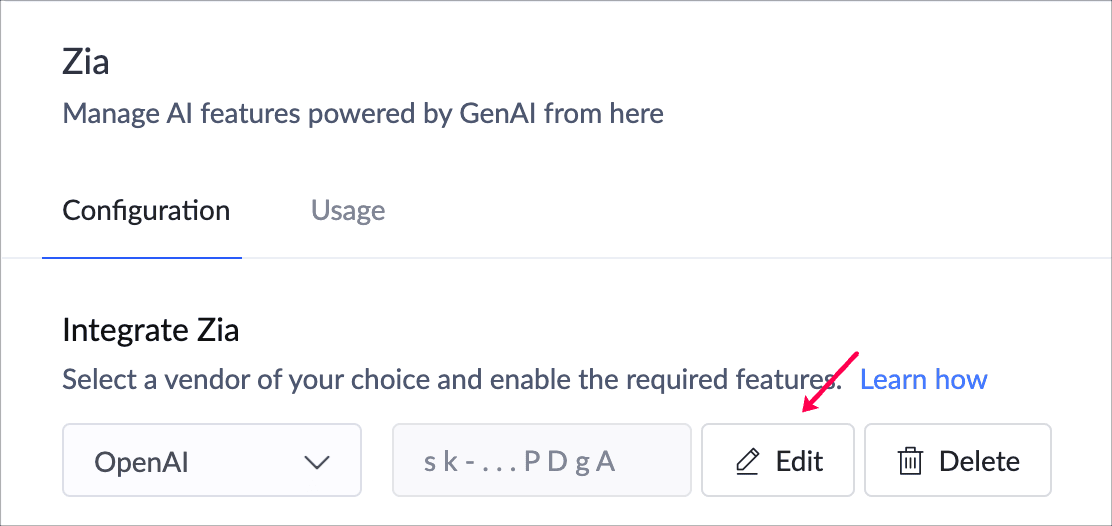This screenshot has height=526, width=1112.
Task: Click the Edit text label
Action: [x=799, y=462]
